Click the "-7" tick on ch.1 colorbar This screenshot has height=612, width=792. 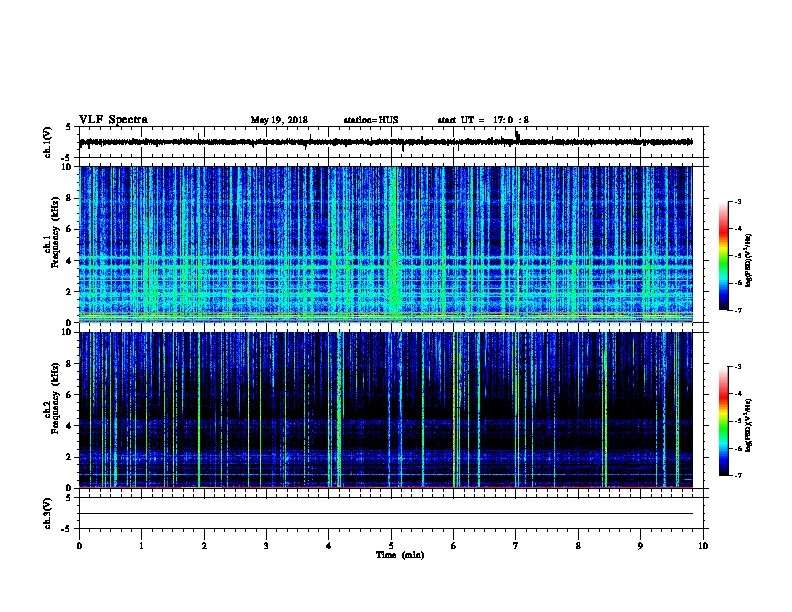(x=737, y=310)
